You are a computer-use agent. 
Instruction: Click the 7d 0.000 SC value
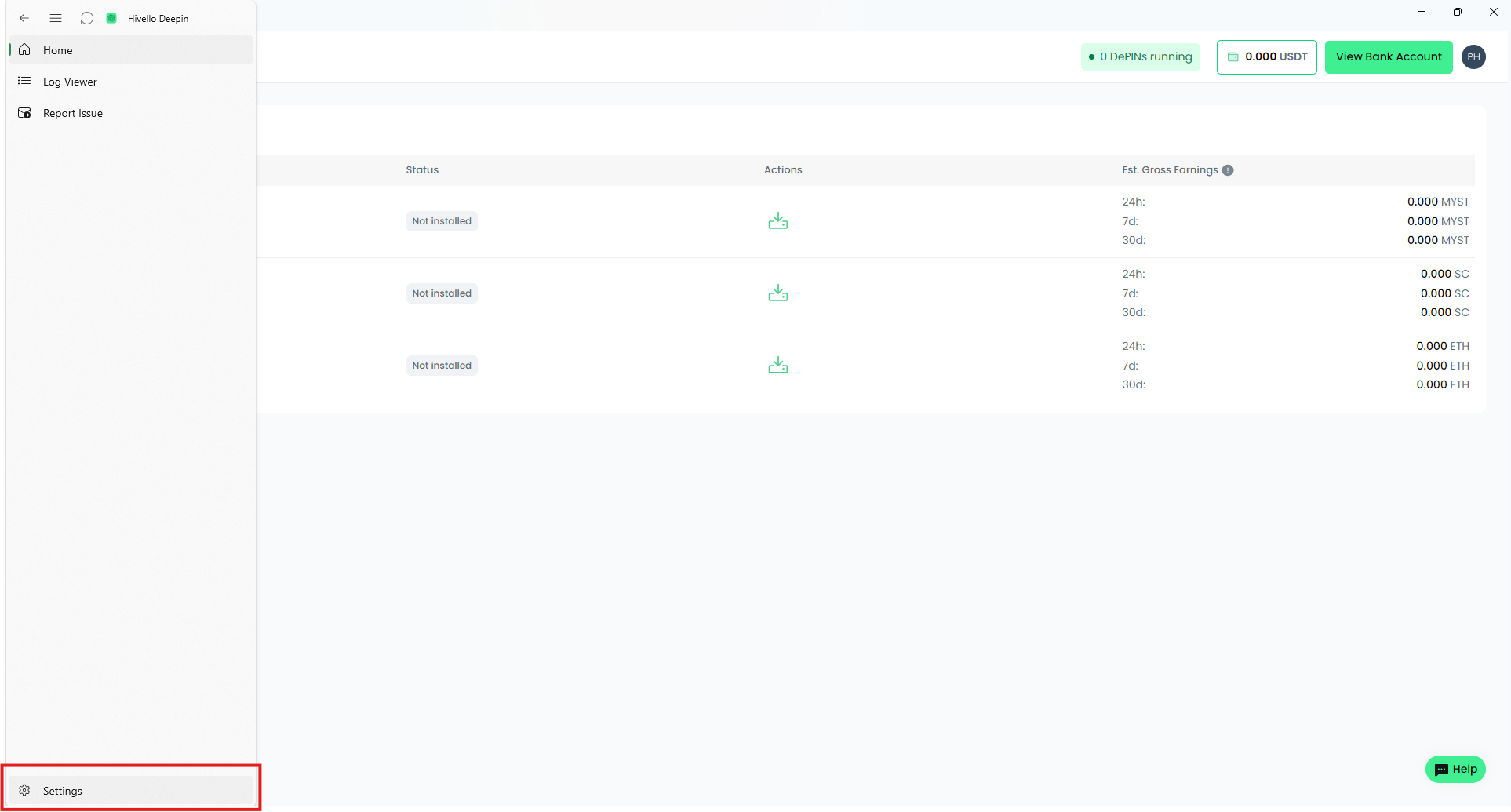[x=1444, y=293]
